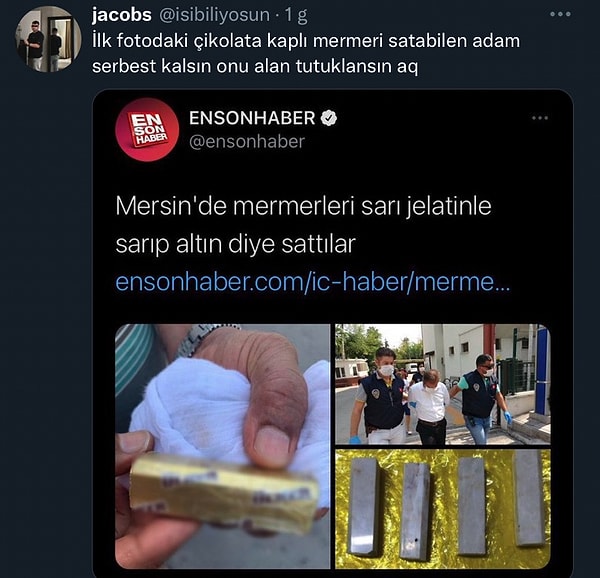The width and height of the screenshot is (600, 578).
Task: View photo of hand holding gold-wrapped bar
Action: point(223,446)
